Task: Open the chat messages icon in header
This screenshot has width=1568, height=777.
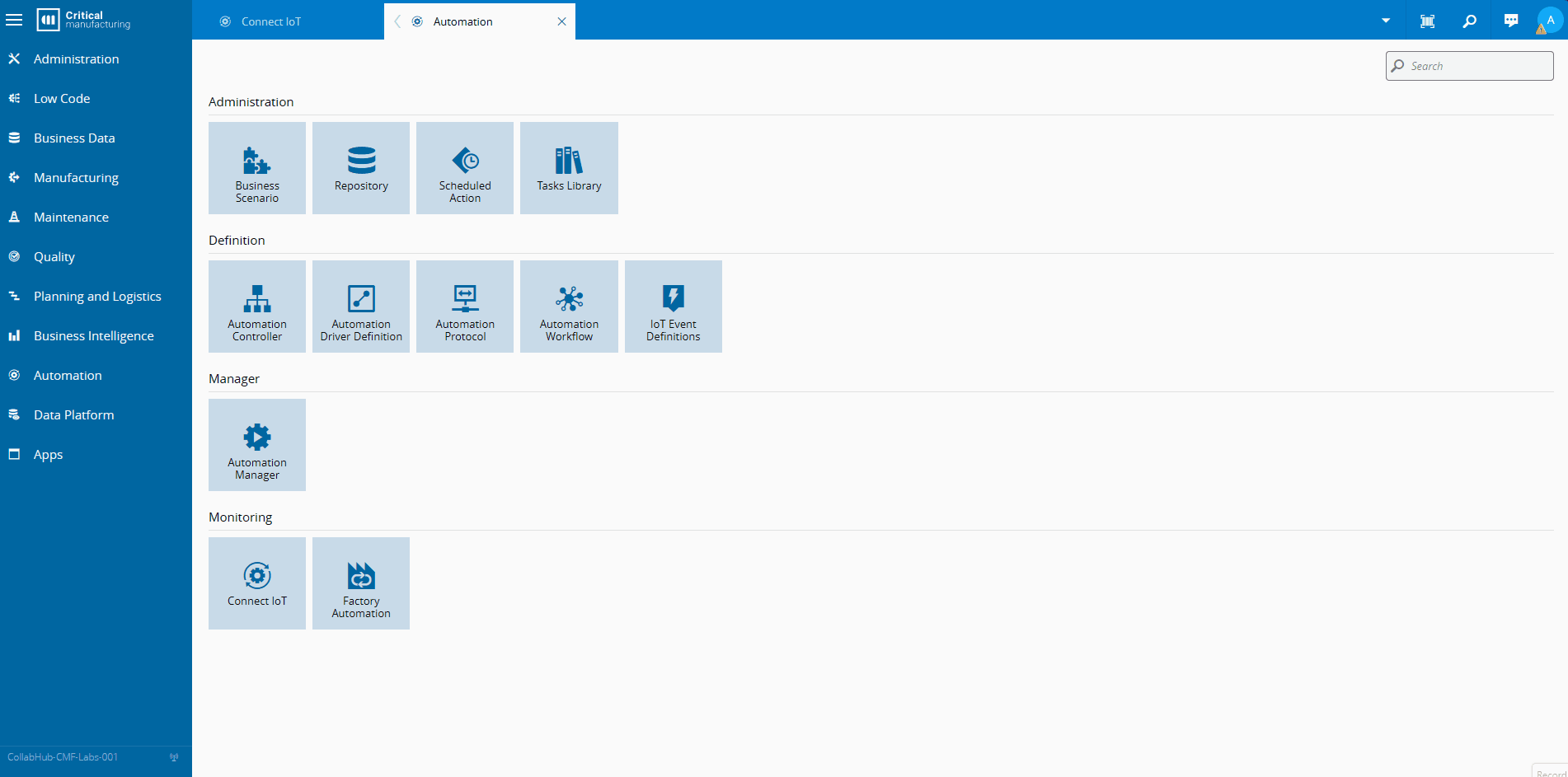Action: click(1511, 21)
